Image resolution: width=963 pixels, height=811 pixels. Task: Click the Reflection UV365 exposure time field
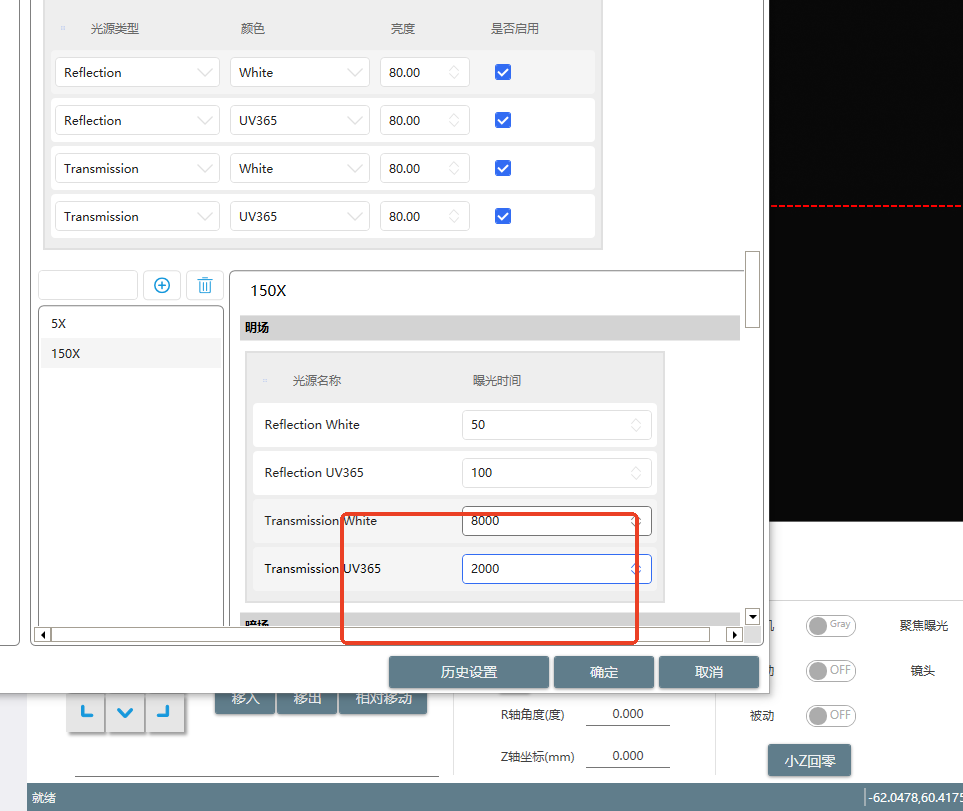point(547,472)
